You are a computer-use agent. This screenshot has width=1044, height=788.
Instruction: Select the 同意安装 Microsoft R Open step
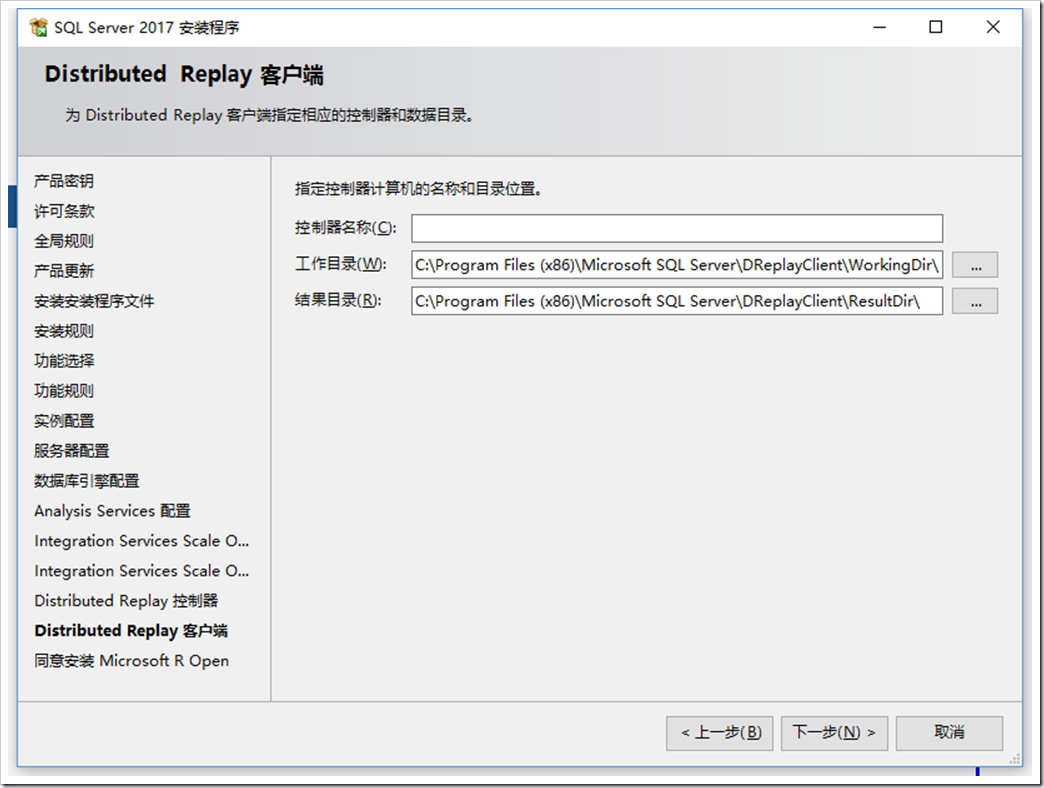pos(131,660)
